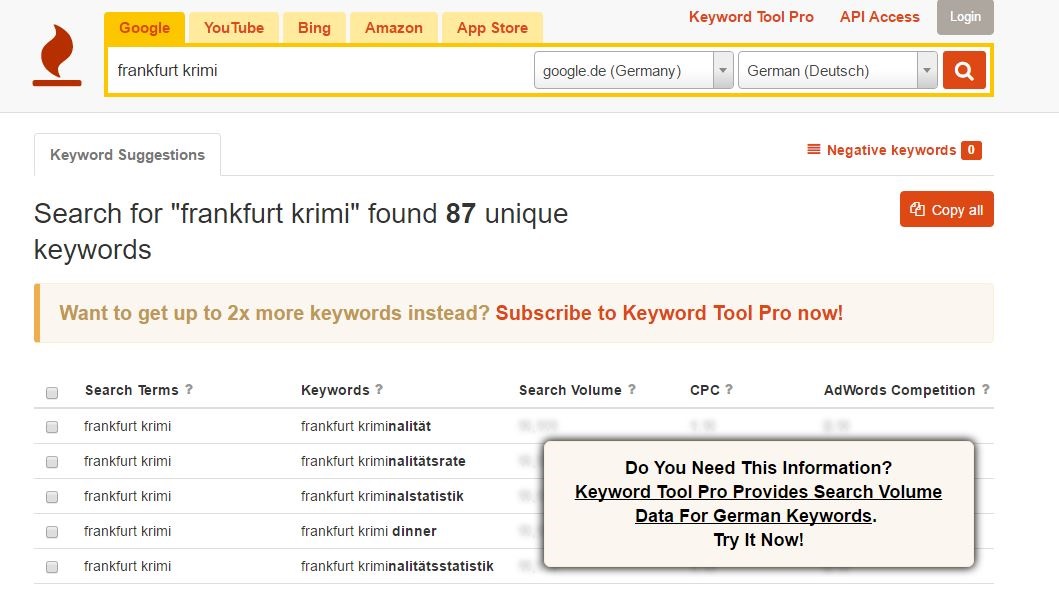Click the negative keywords count badge

(x=971, y=150)
